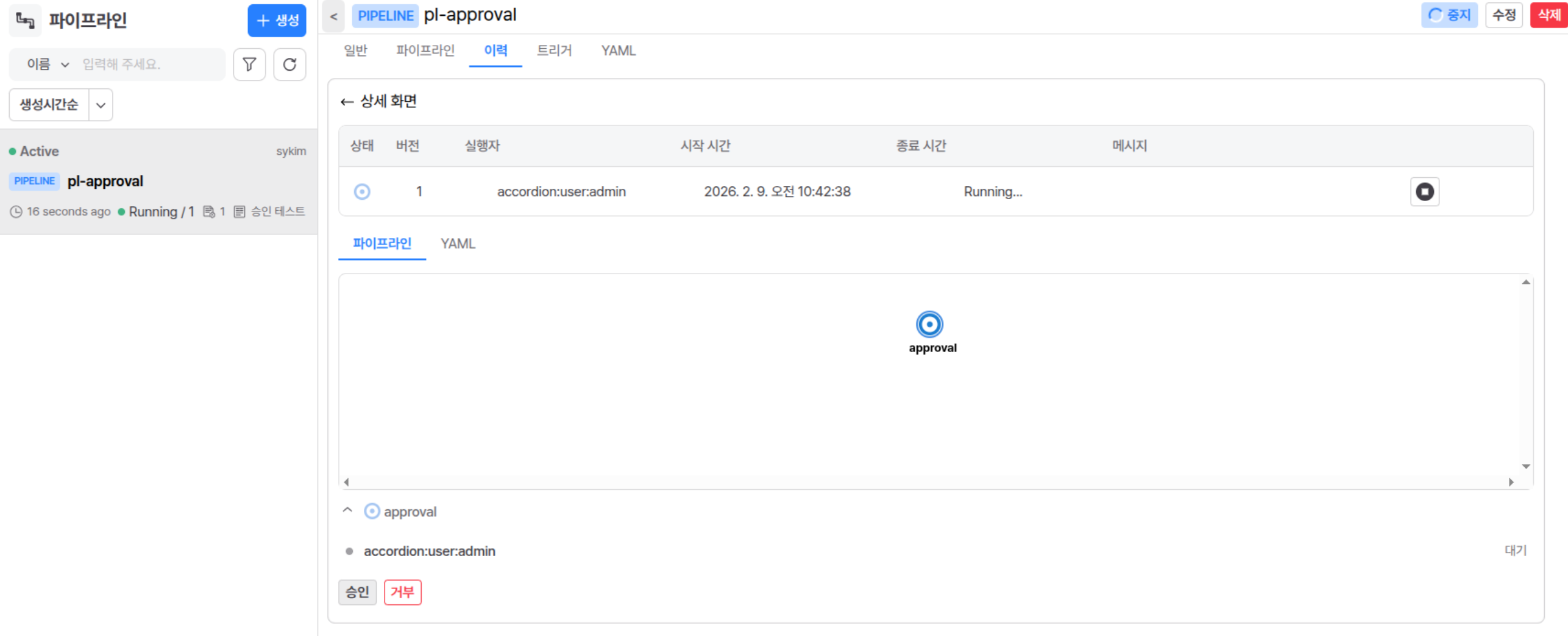This screenshot has width=1568, height=636.
Task: Open the 생성시간순 sort dropdown arrow
Action: point(101,105)
